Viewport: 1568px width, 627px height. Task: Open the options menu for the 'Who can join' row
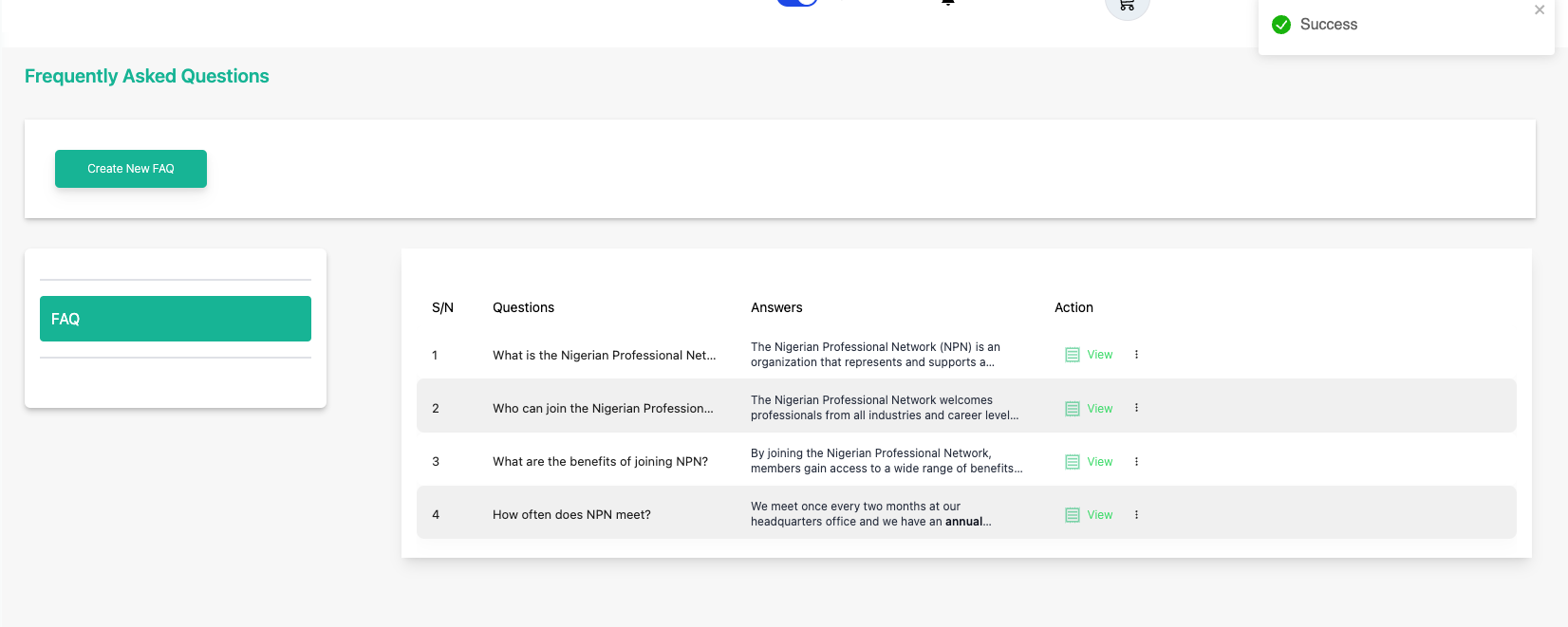click(1136, 408)
